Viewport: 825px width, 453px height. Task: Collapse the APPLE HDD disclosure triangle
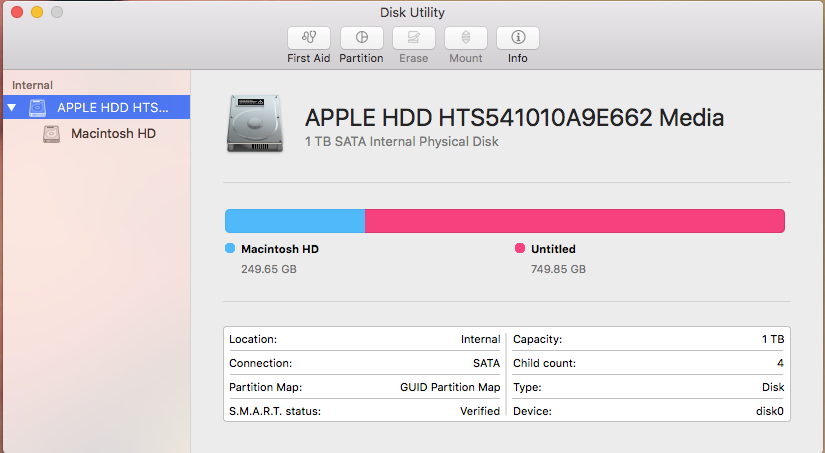(x=12, y=108)
